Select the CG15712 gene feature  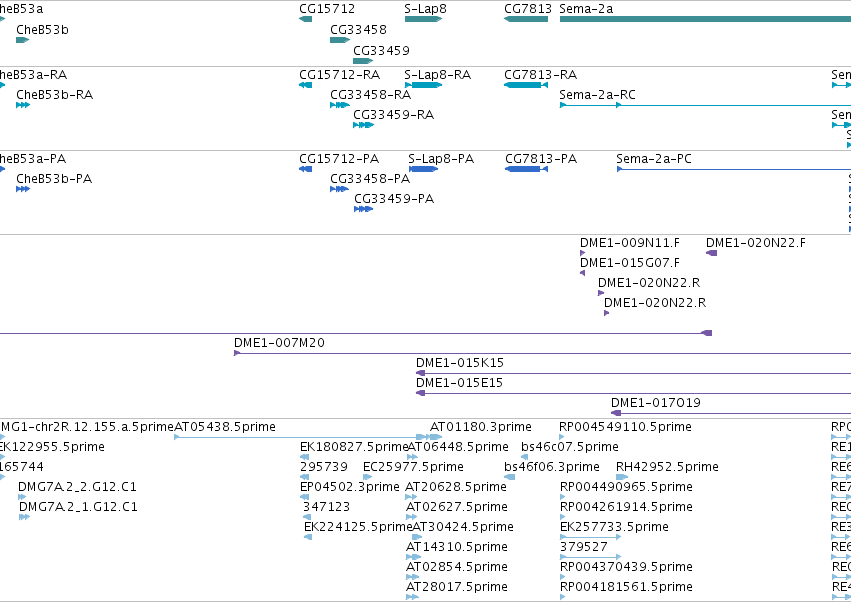tap(306, 19)
